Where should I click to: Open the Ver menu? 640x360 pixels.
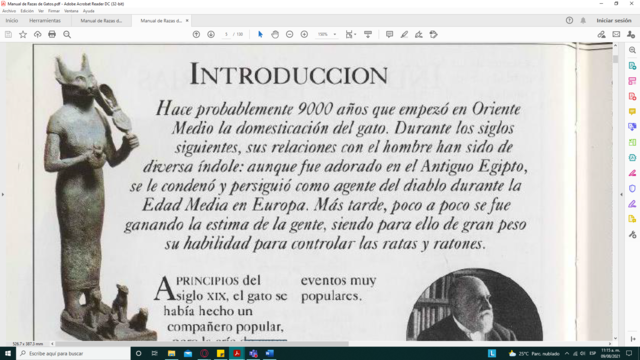pyautogui.click(x=41, y=11)
